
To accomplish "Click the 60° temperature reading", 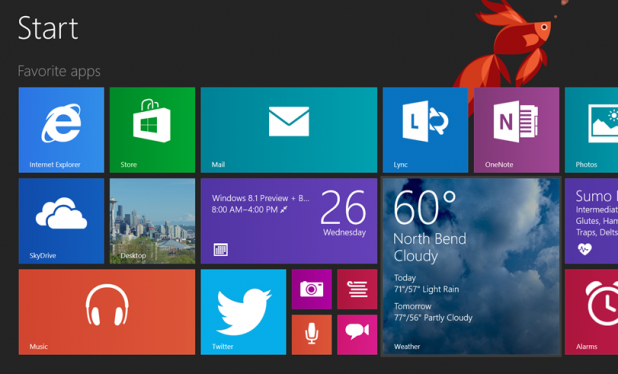I will pyautogui.click(x=424, y=208).
